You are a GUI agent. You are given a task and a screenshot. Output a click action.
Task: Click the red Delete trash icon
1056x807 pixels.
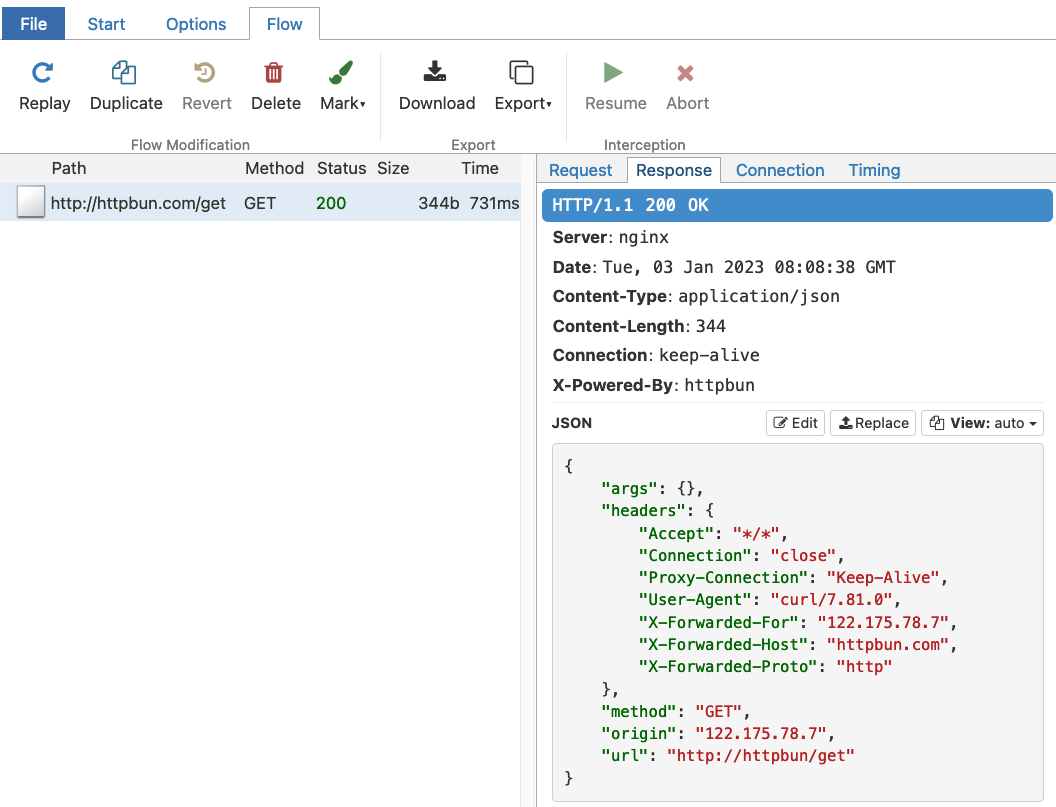tap(273, 73)
